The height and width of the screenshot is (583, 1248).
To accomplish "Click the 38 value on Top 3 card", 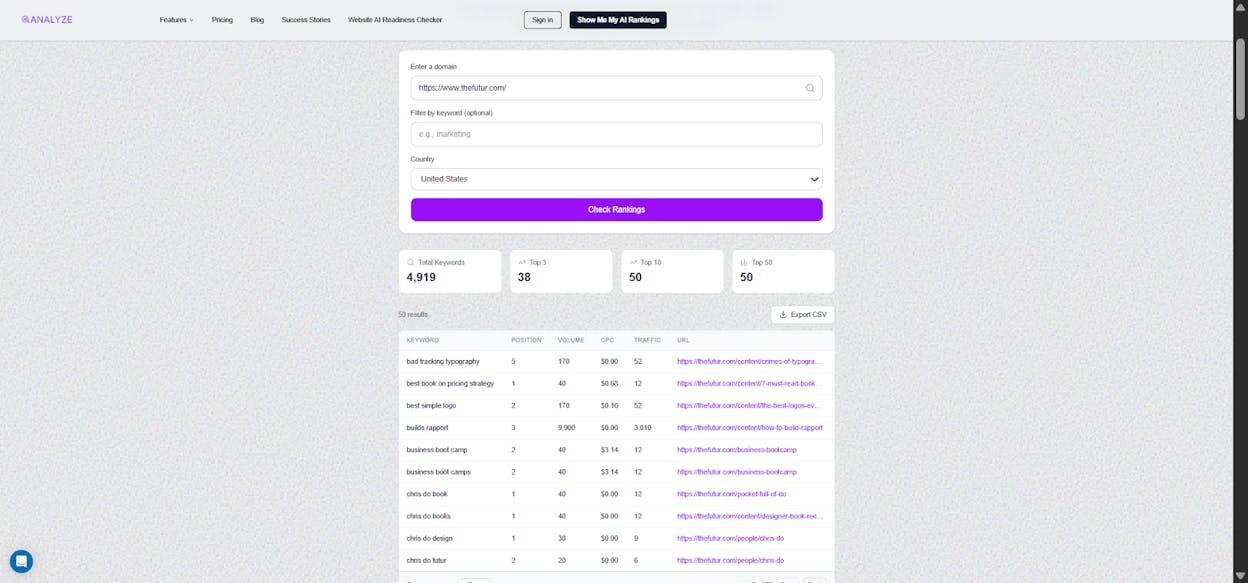I will click(x=524, y=277).
